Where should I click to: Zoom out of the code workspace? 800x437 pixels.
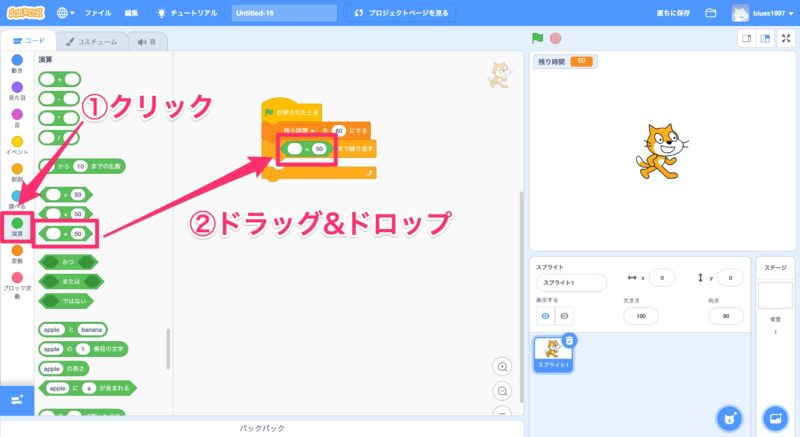[x=503, y=390]
